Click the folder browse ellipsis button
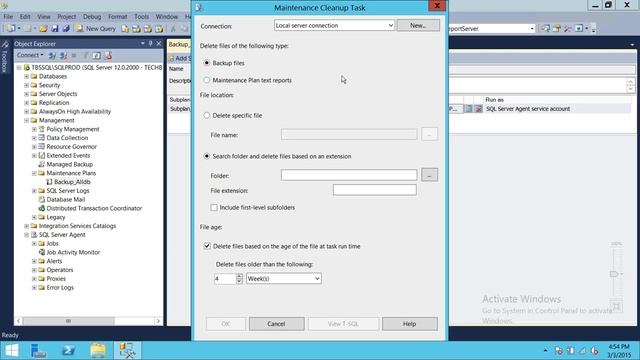 click(x=429, y=175)
